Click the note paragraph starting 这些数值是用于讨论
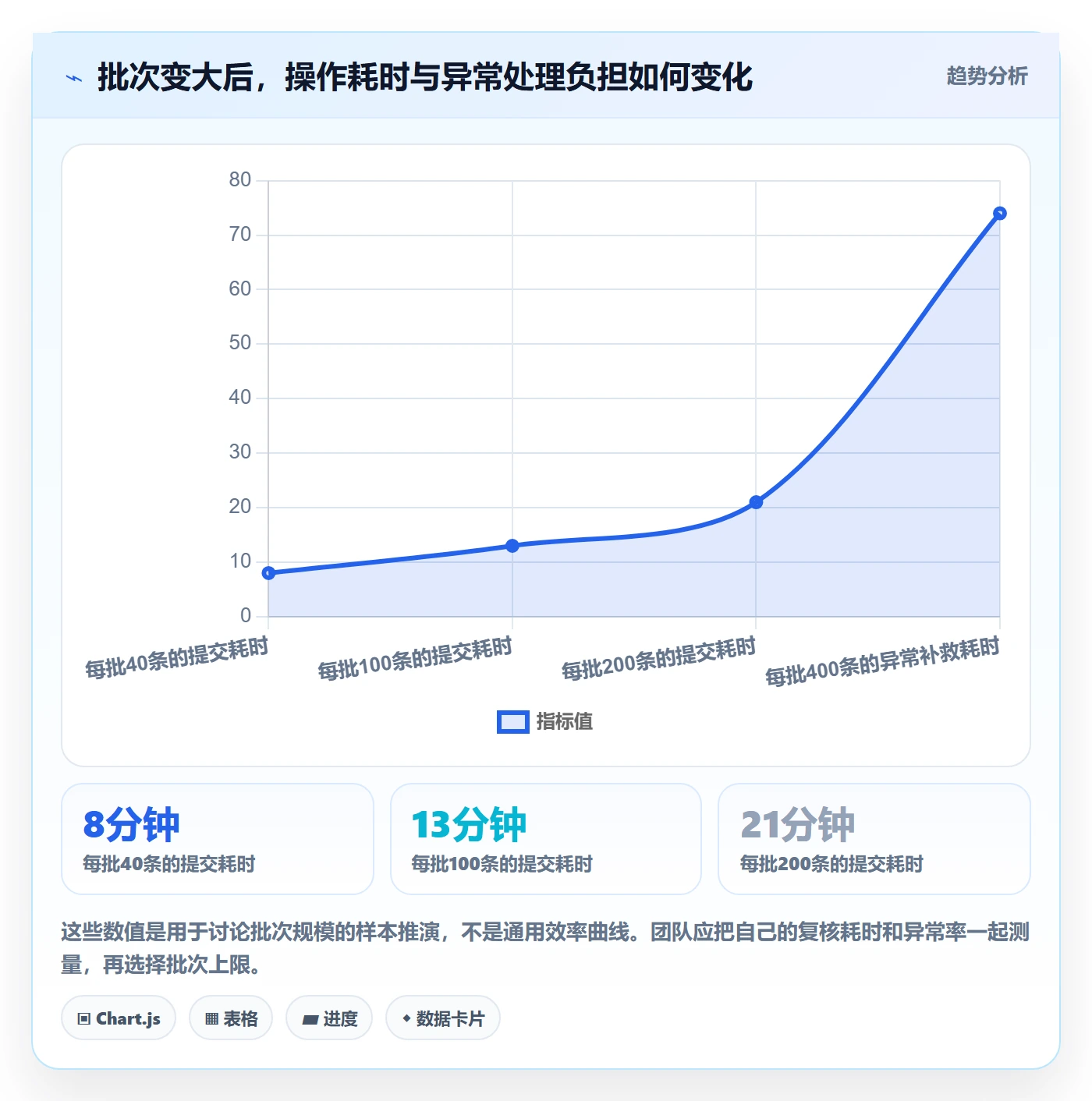Viewport: 1092px width, 1101px height. (545, 948)
